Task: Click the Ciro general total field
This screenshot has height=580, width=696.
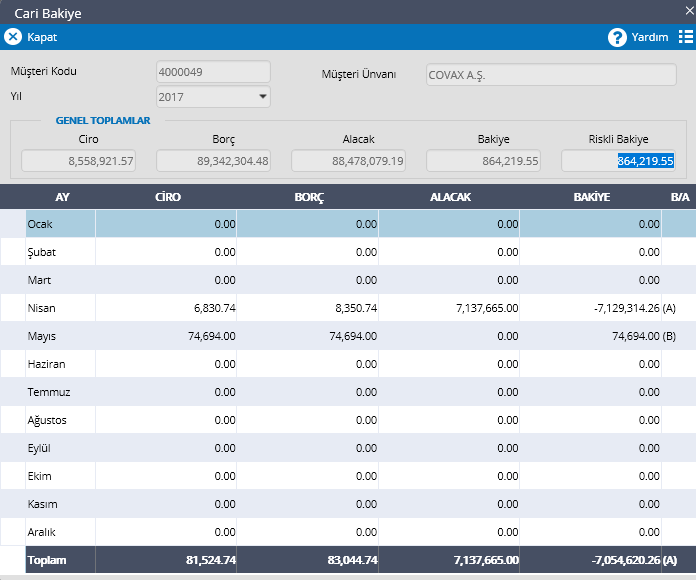Action: [x=79, y=161]
